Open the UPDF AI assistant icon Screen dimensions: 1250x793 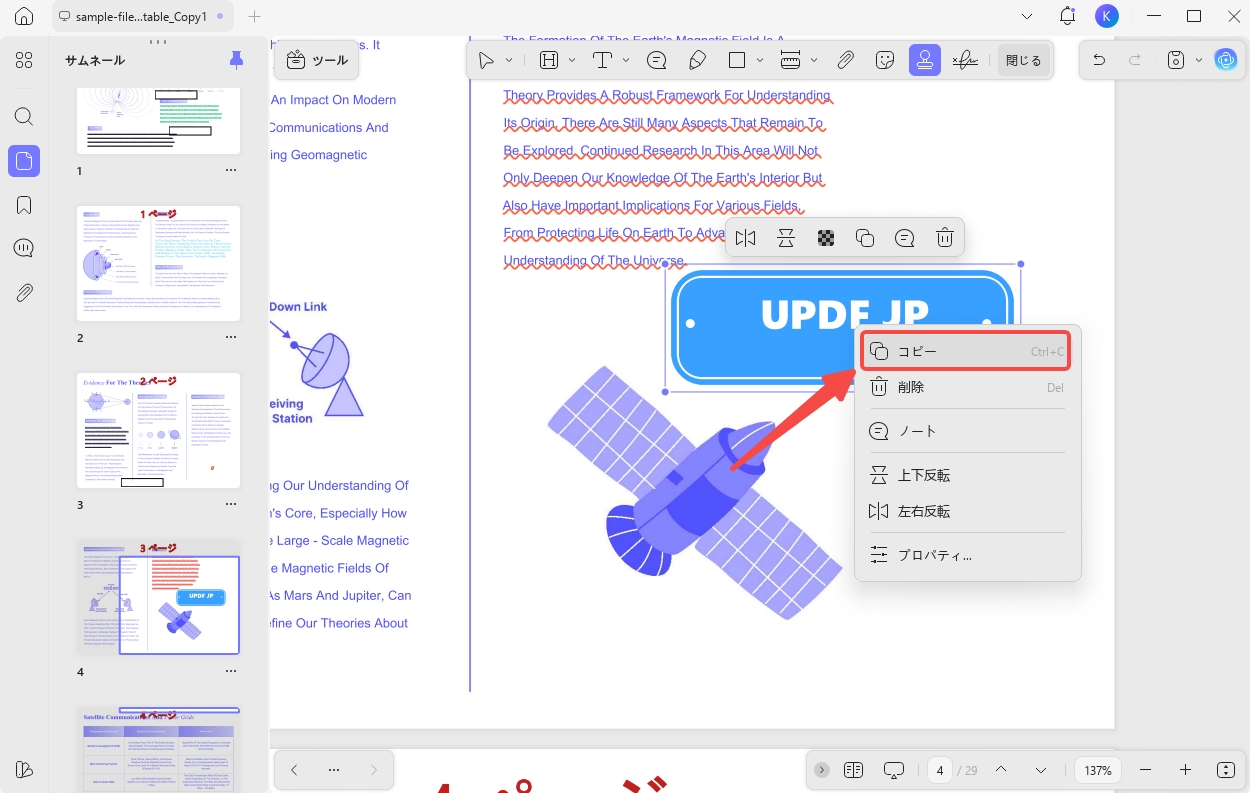coord(1225,60)
